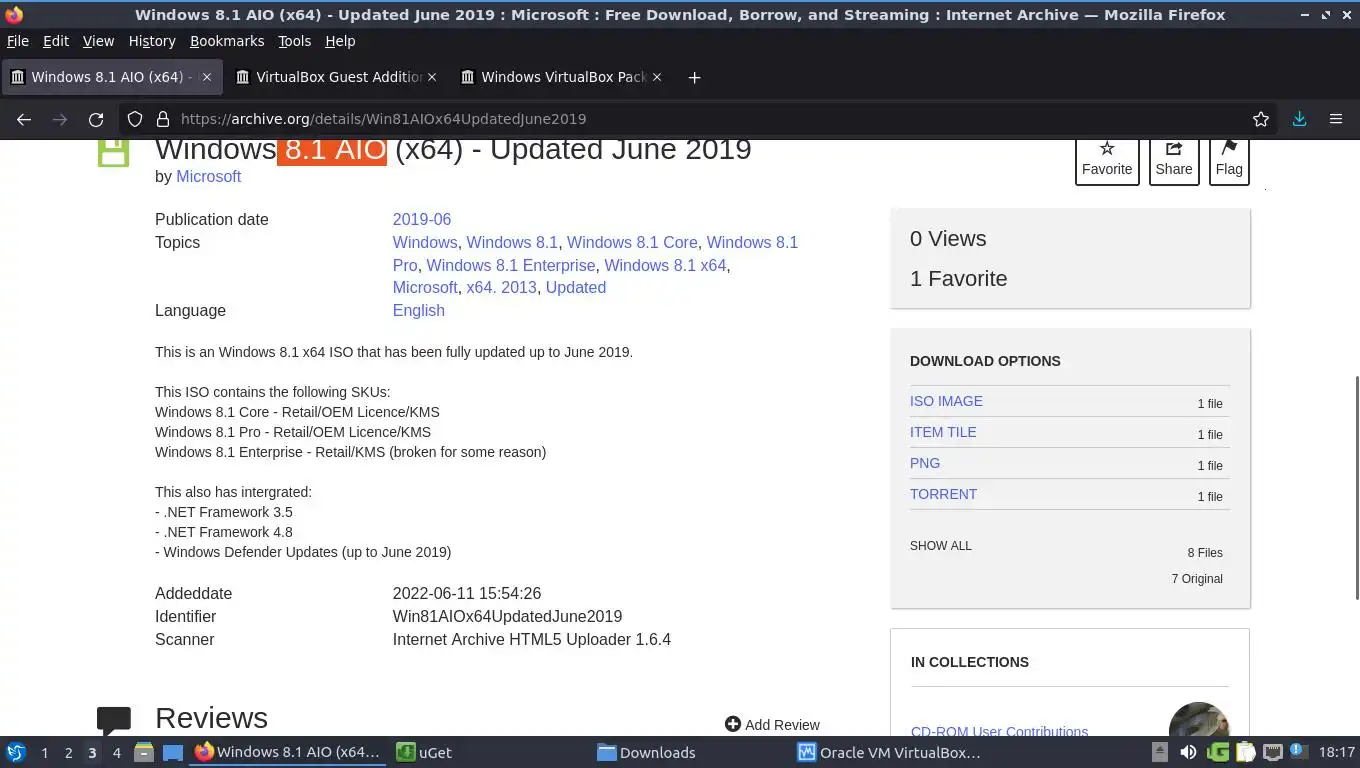Image resolution: width=1360 pixels, height=768 pixels.
Task: Close the Windows VirtualBox Pack tab
Action: pos(657,77)
